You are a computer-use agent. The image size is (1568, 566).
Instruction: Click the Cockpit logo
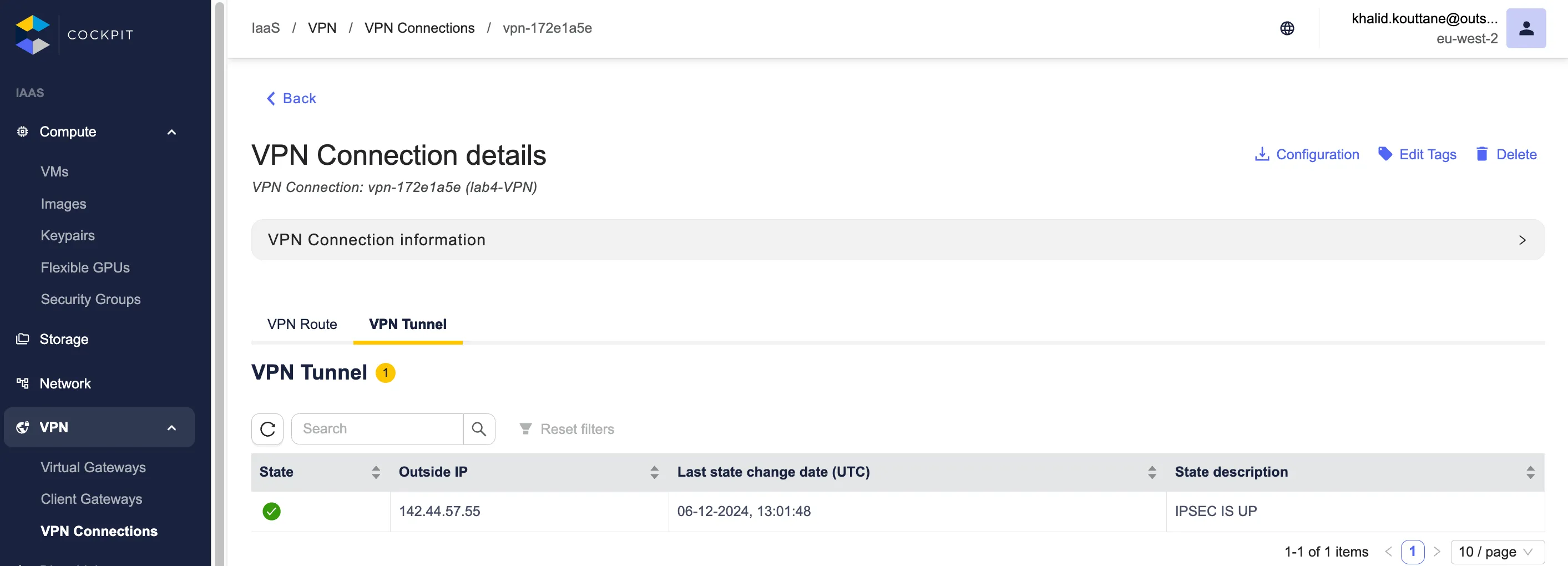point(33,35)
